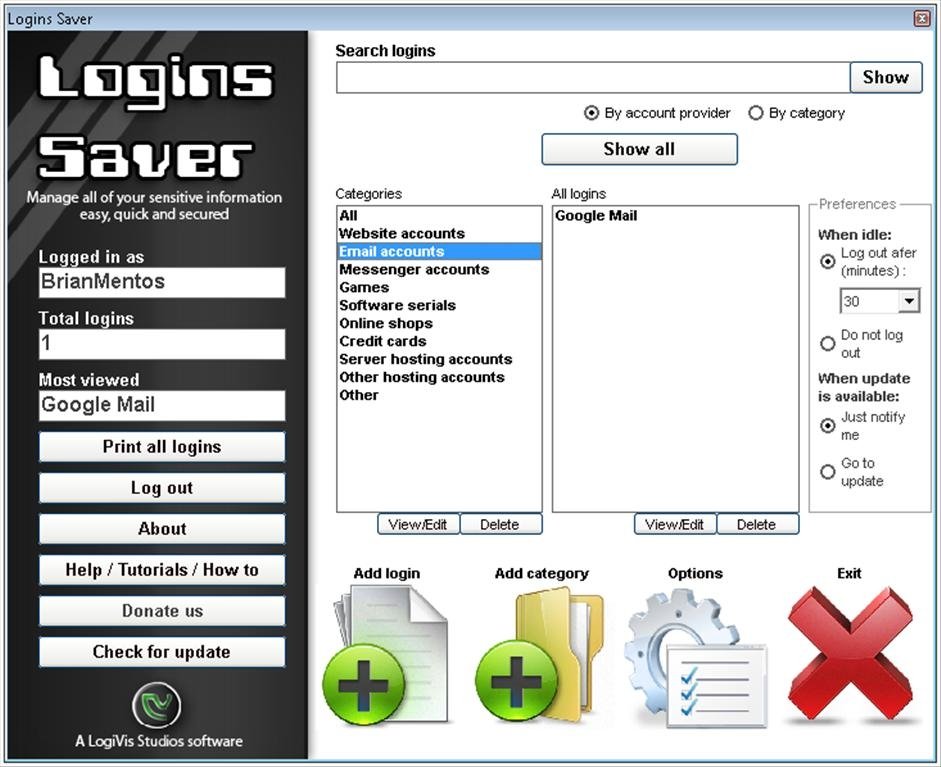Select the Online shops category
This screenshot has width=941, height=767.
pos(439,323)
